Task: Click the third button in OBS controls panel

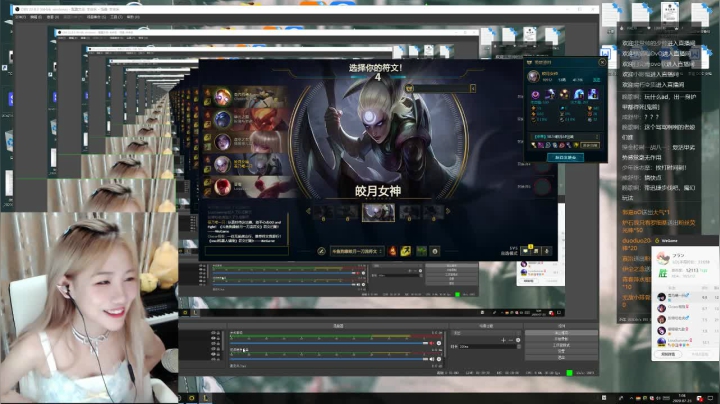Action: click(x=561, y=345)
